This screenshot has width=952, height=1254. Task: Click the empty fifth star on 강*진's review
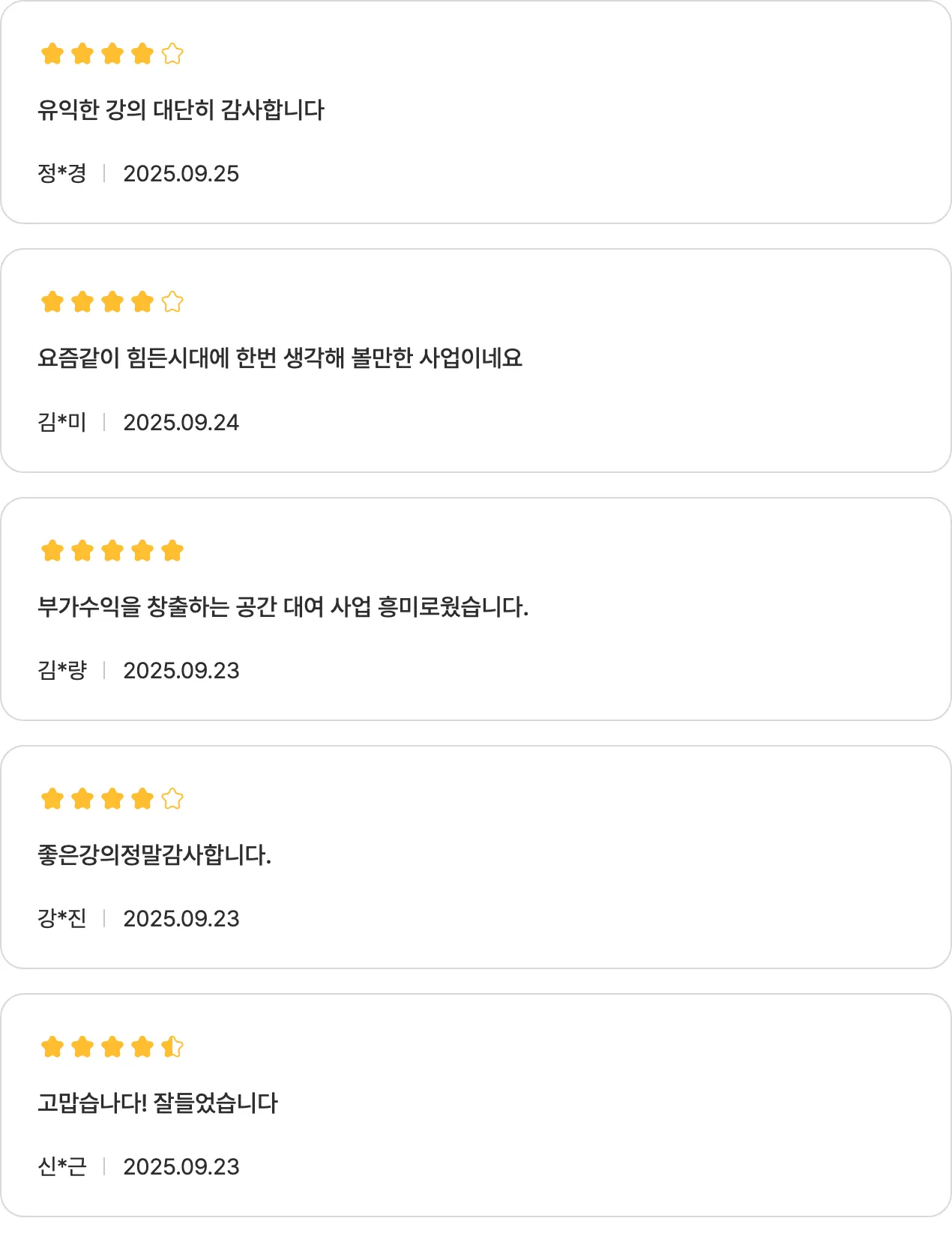click(x=172, y=799)
